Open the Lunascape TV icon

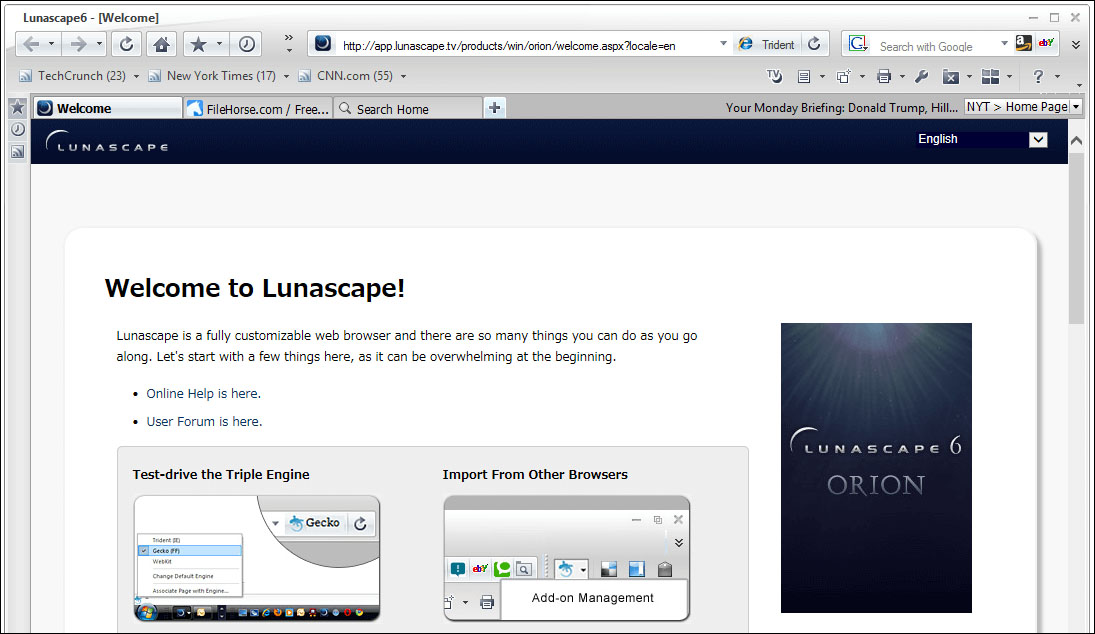point(774,76)
